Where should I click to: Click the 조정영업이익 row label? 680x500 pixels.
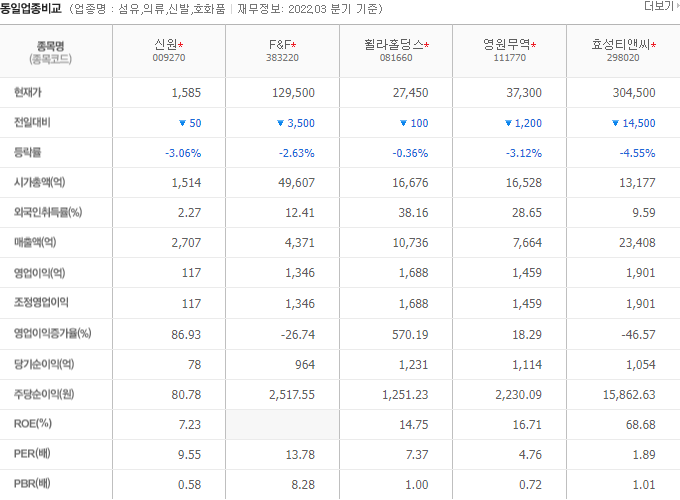click(41, 303)
